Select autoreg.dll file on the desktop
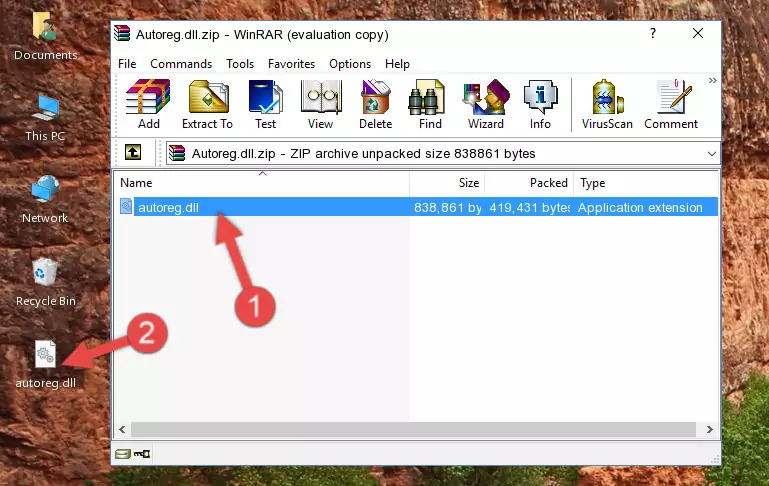Viewport: 769px width, 486px height. (45, 365)
